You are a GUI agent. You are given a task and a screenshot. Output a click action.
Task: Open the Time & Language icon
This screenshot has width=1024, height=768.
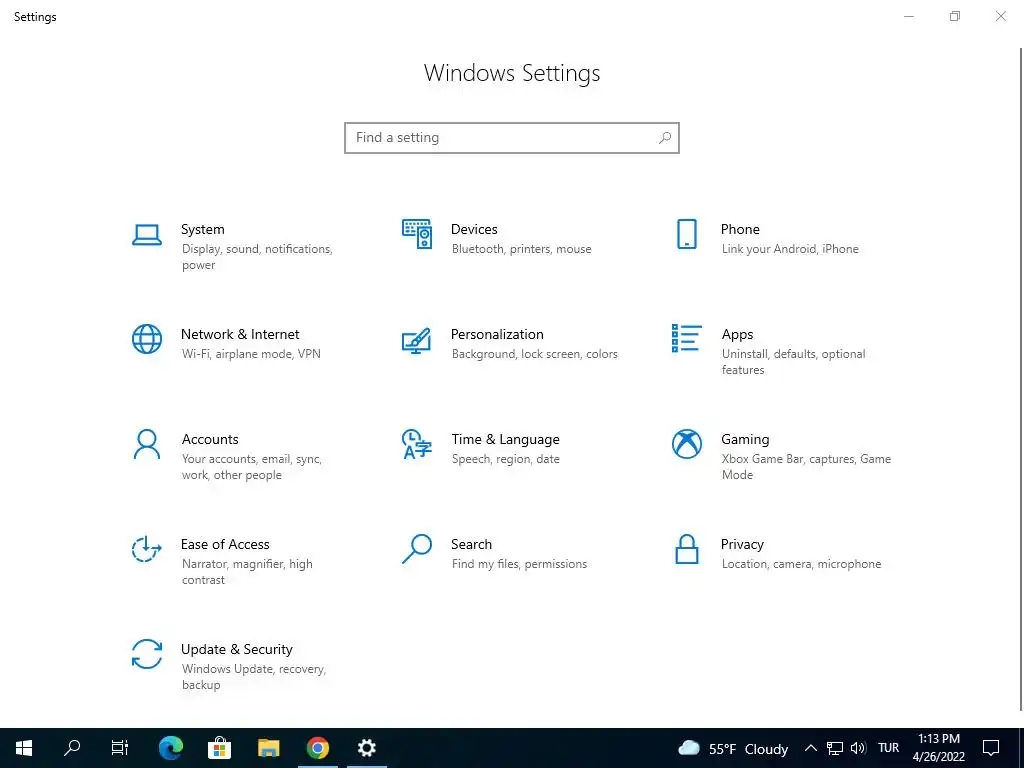[417, 444]
